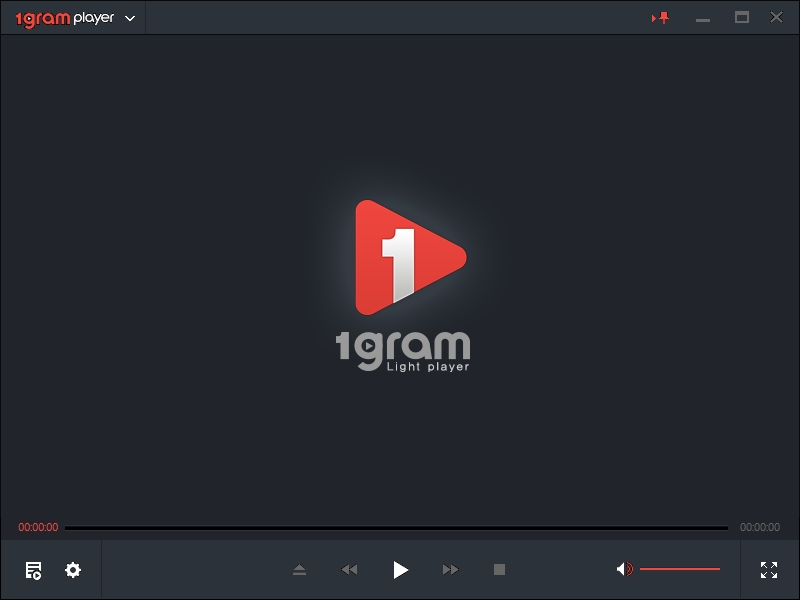The height and width of the screenshot is (600, 800).
Task: Maximize the player window
Action: coord(742,17)
